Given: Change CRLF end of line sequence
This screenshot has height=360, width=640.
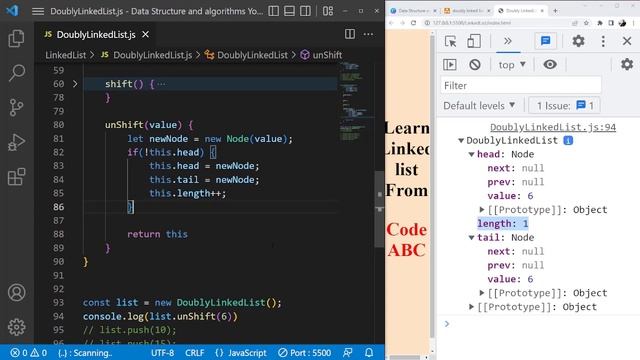Looking at the screenshot, I should click(x=195, y=353).
